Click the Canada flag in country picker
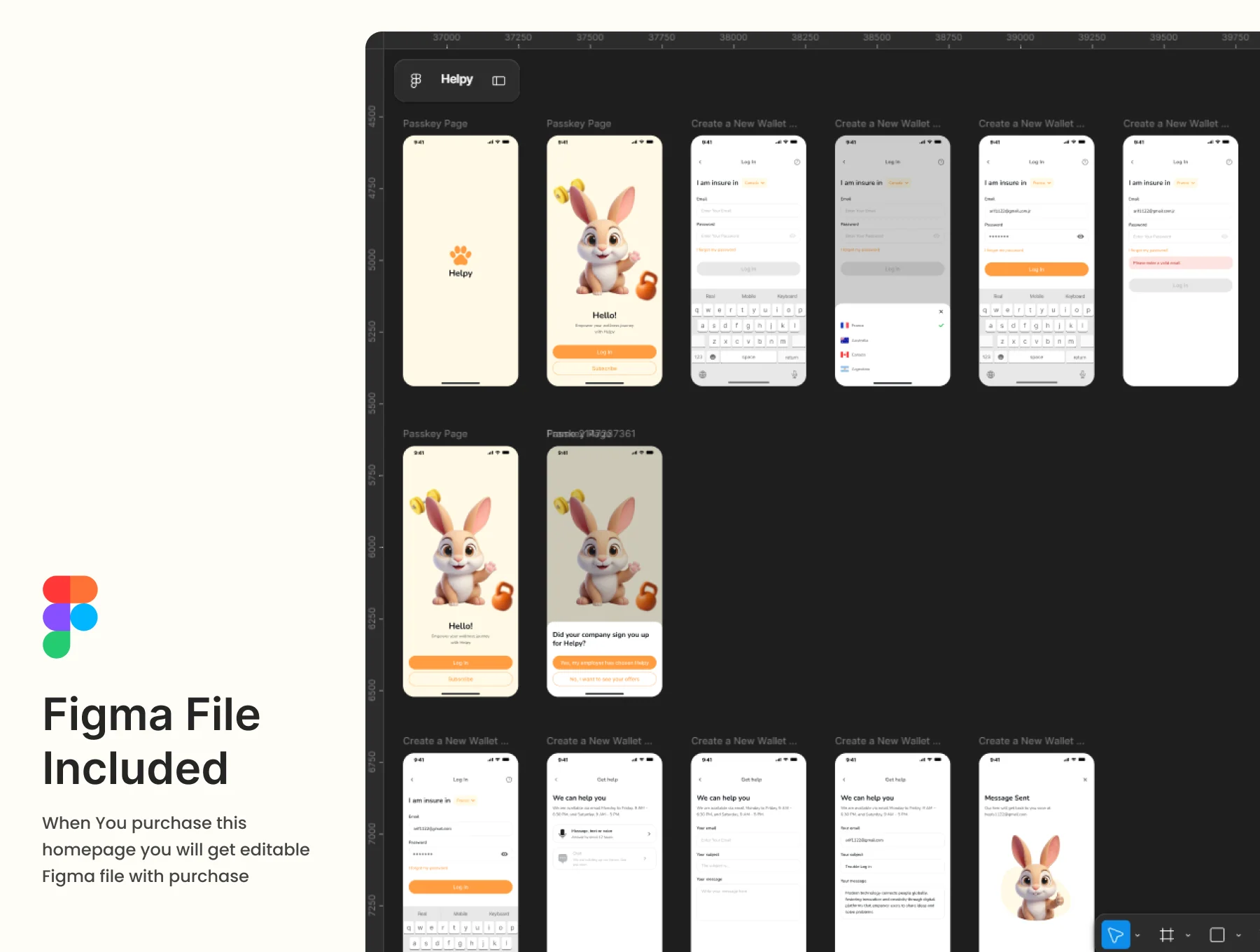Image resolution: width=1260 pixels, height=952 pixels. click(x=845, y=355)
